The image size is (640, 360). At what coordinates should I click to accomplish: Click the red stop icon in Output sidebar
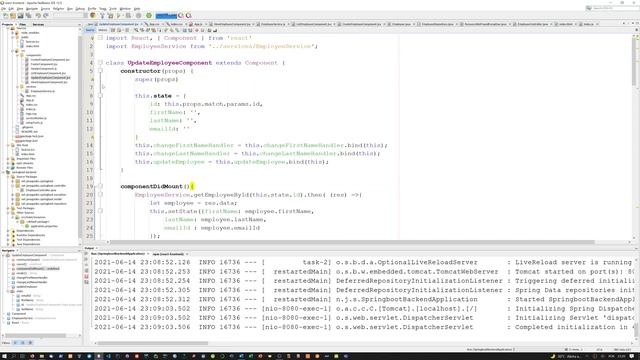[x=87, y=276]
